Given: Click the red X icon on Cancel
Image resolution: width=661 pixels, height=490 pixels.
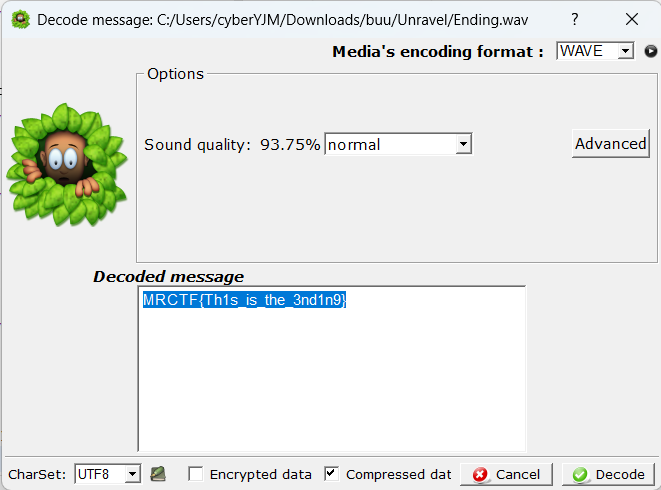Looking at the screenshot, I should click(x=480, y=474).
